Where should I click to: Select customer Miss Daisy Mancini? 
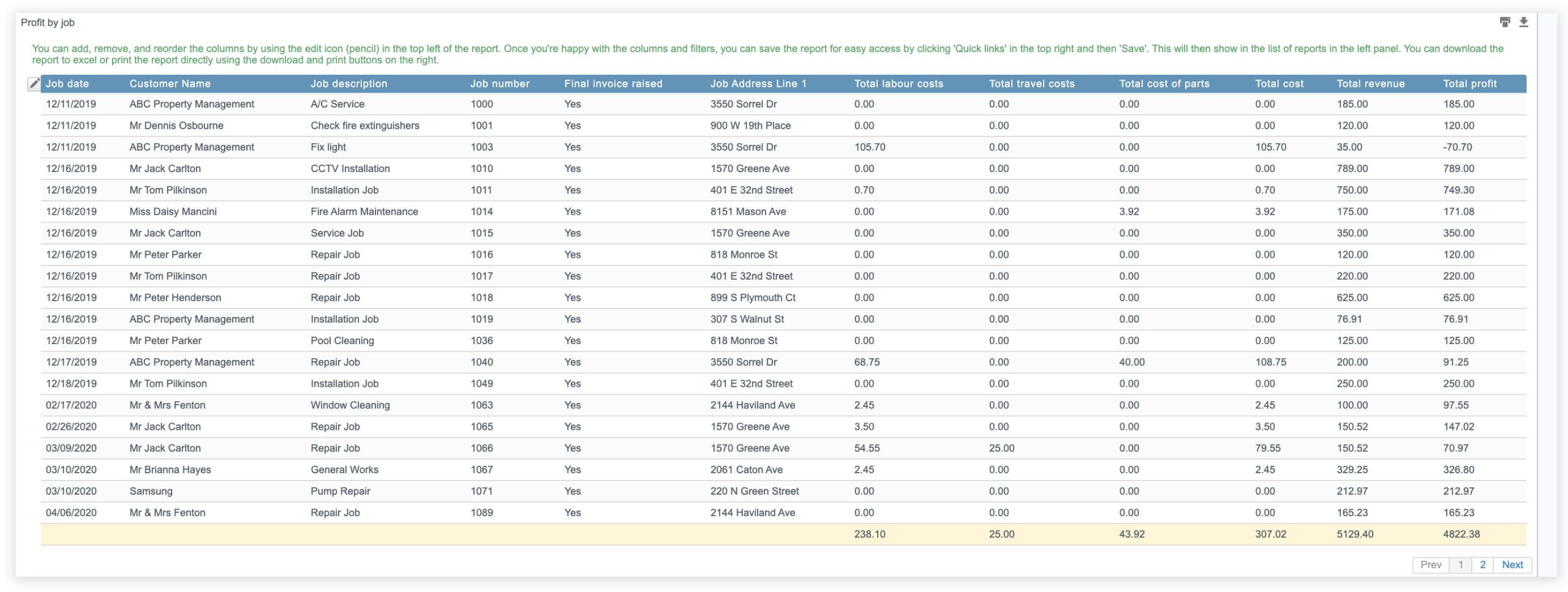coord(173,211)
